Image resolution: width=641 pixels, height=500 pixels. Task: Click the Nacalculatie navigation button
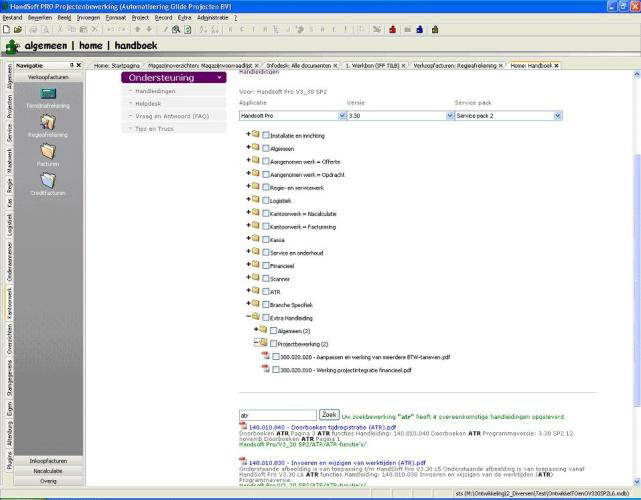48,471
